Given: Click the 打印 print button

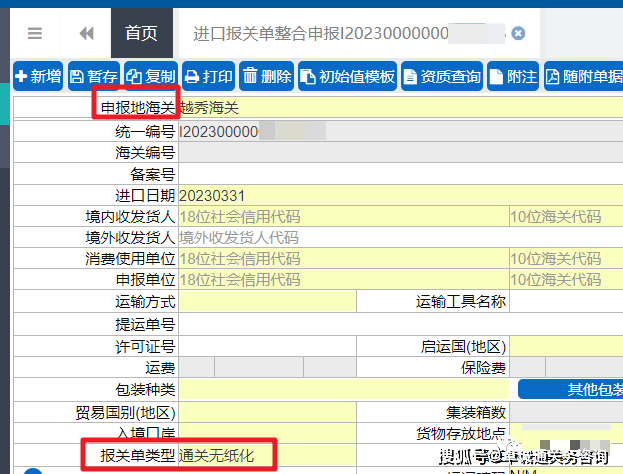Looking at the screenshot, I should coord(209,76).
